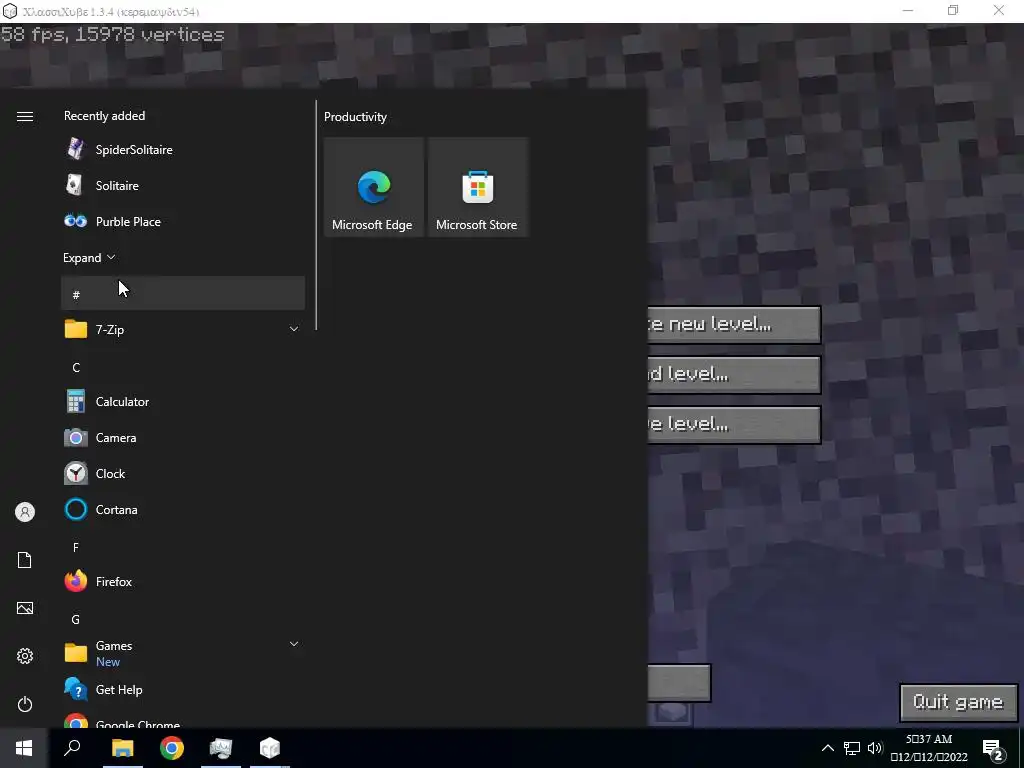
Task: Open the clock and date display
Action: [x=929, y=748]
